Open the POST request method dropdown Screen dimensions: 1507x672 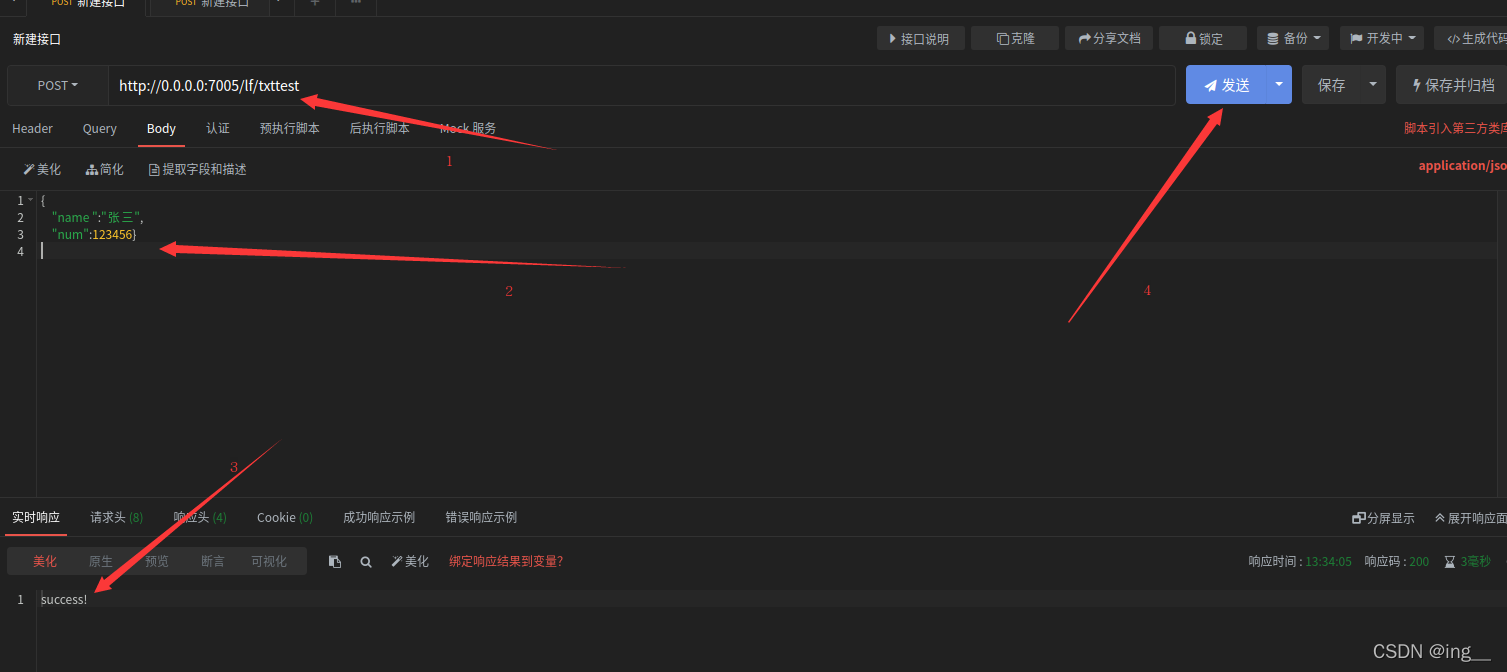58,85
